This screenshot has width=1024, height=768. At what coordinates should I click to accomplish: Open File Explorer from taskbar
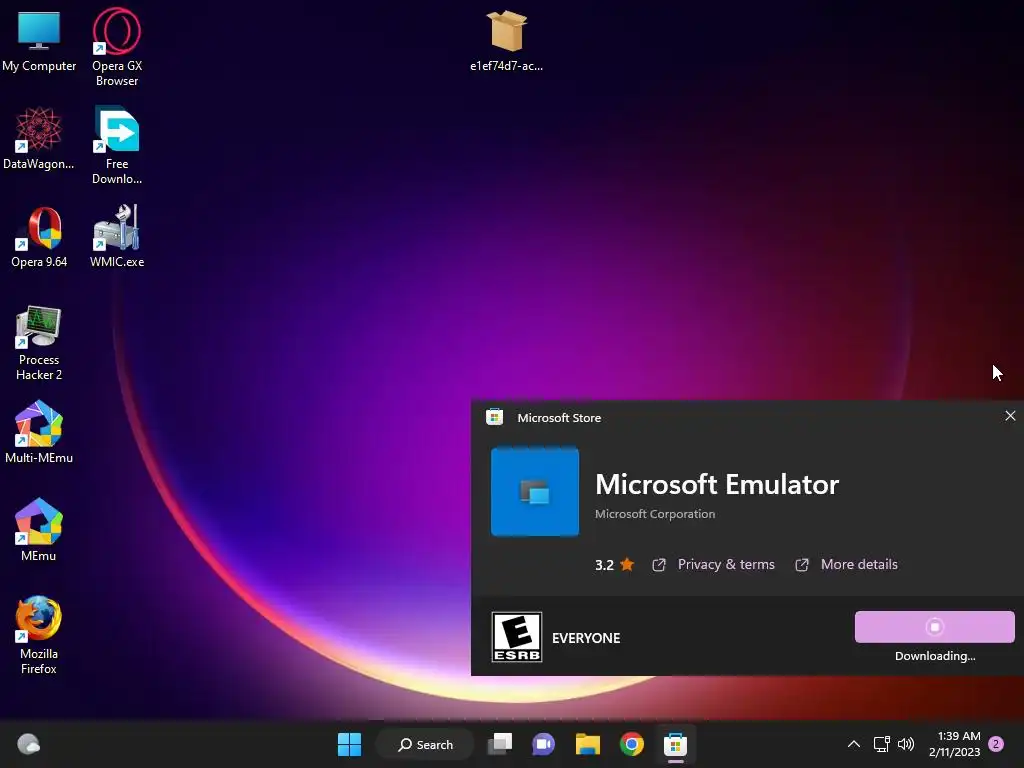pyautogui.click(x=588, y=744)
